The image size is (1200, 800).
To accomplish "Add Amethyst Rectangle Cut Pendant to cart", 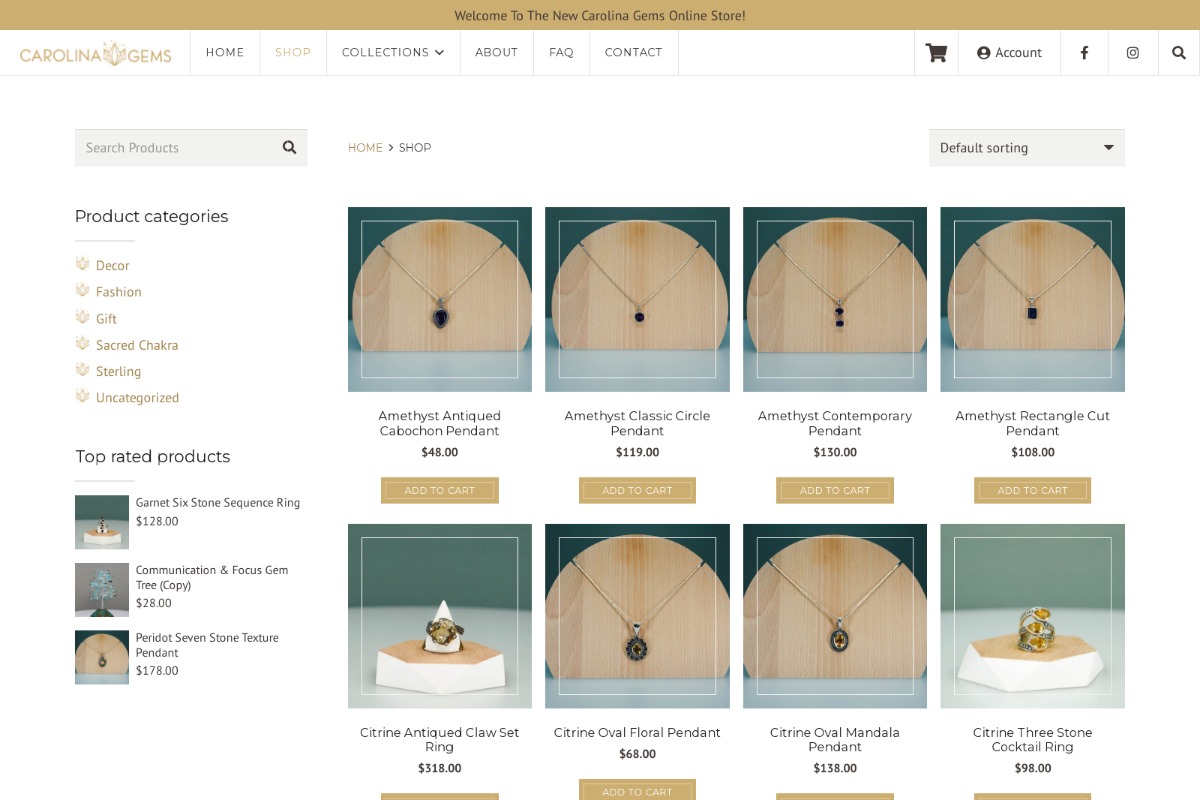I will click(1032, 490).
